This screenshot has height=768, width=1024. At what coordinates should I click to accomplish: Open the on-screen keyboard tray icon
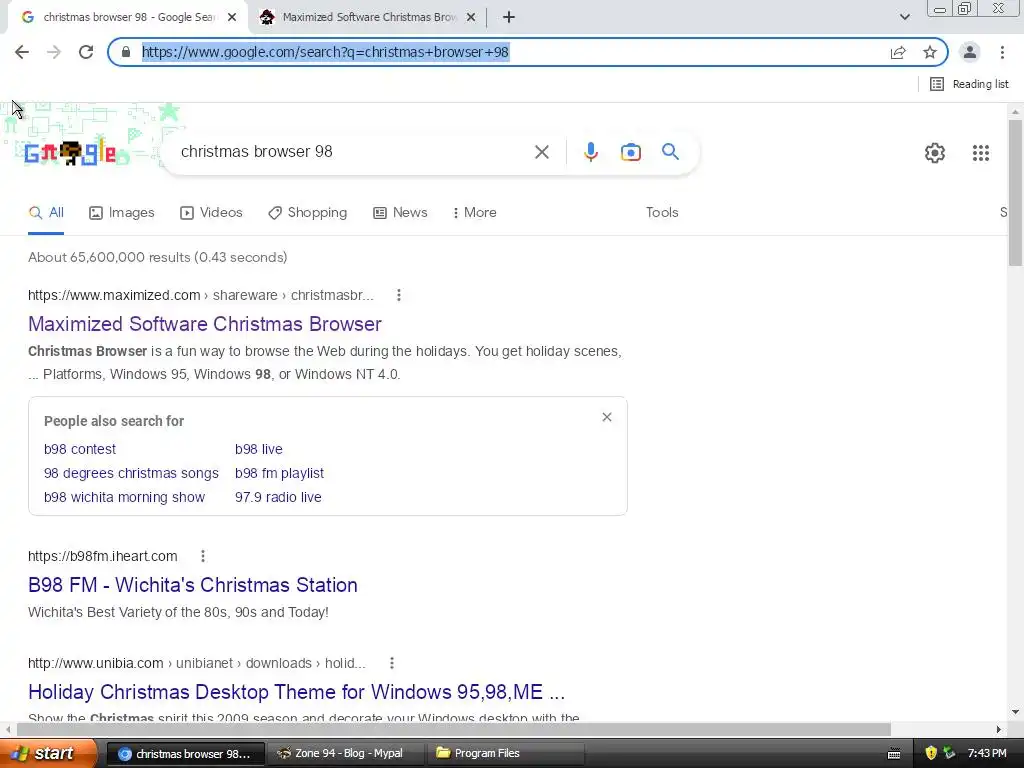(x=894, y=754)
